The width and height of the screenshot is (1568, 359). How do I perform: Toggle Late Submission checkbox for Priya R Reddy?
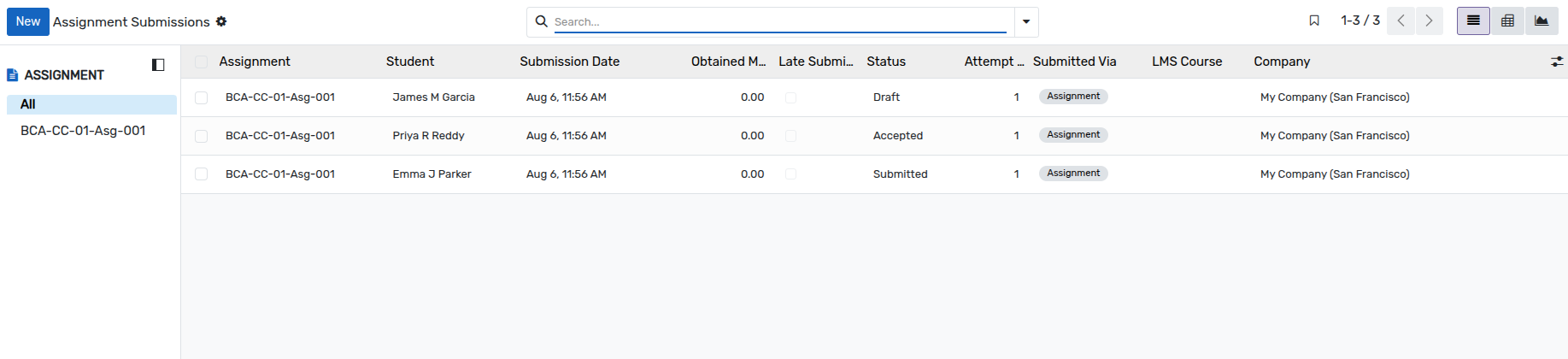click(790, 136)
